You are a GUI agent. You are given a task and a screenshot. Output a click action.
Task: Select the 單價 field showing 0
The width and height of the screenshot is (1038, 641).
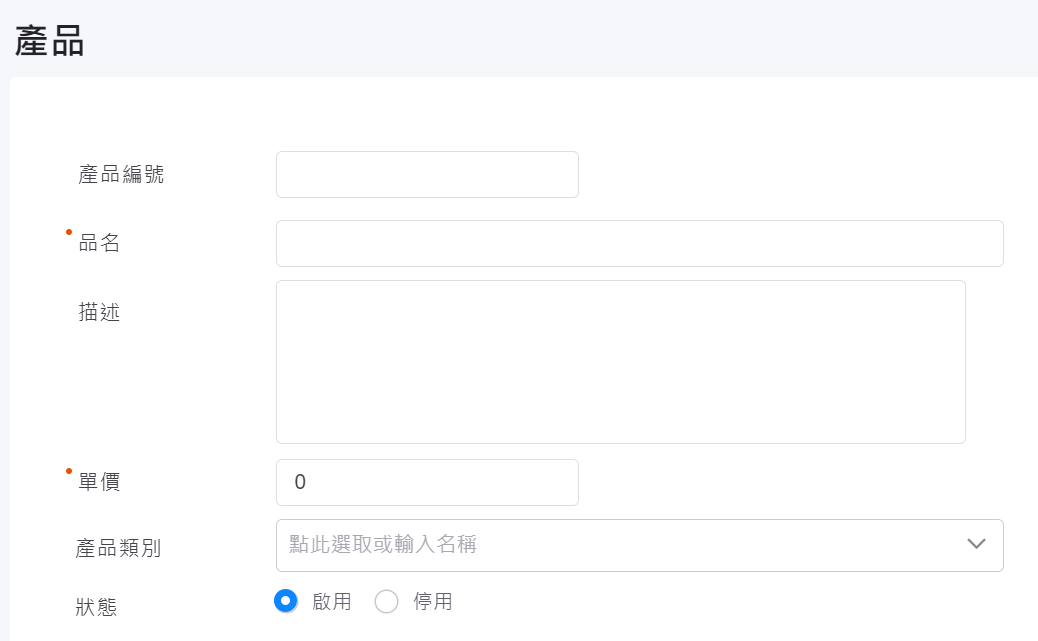[427, 483]
